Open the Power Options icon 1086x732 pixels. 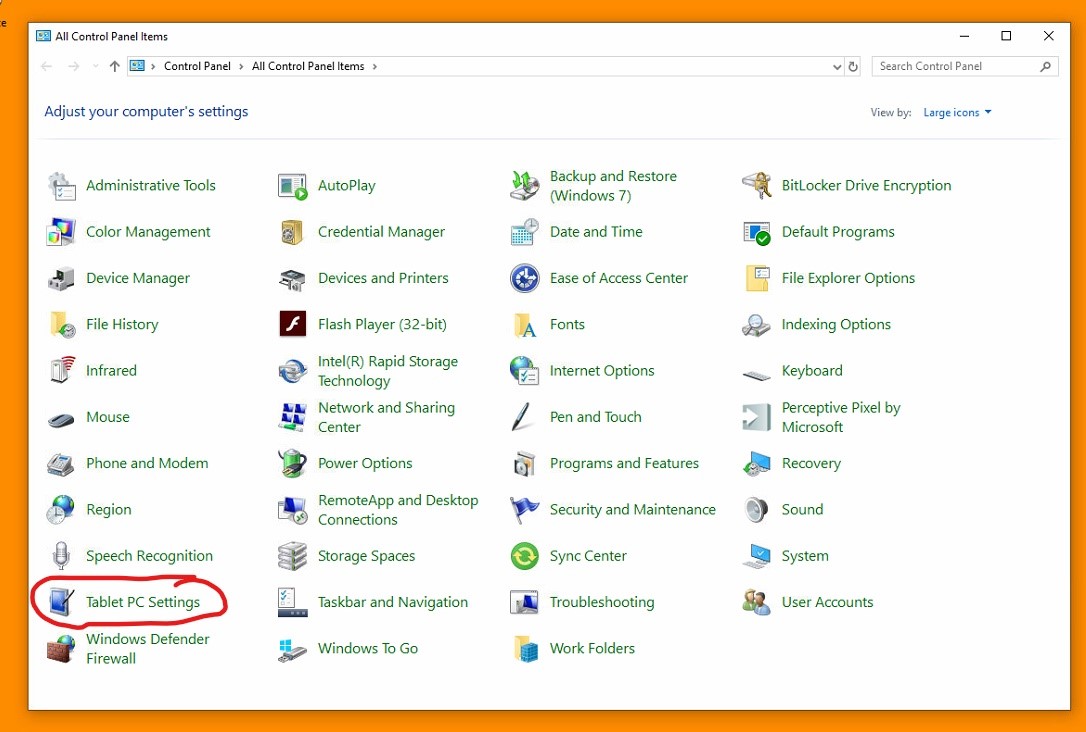click(292, 463)
